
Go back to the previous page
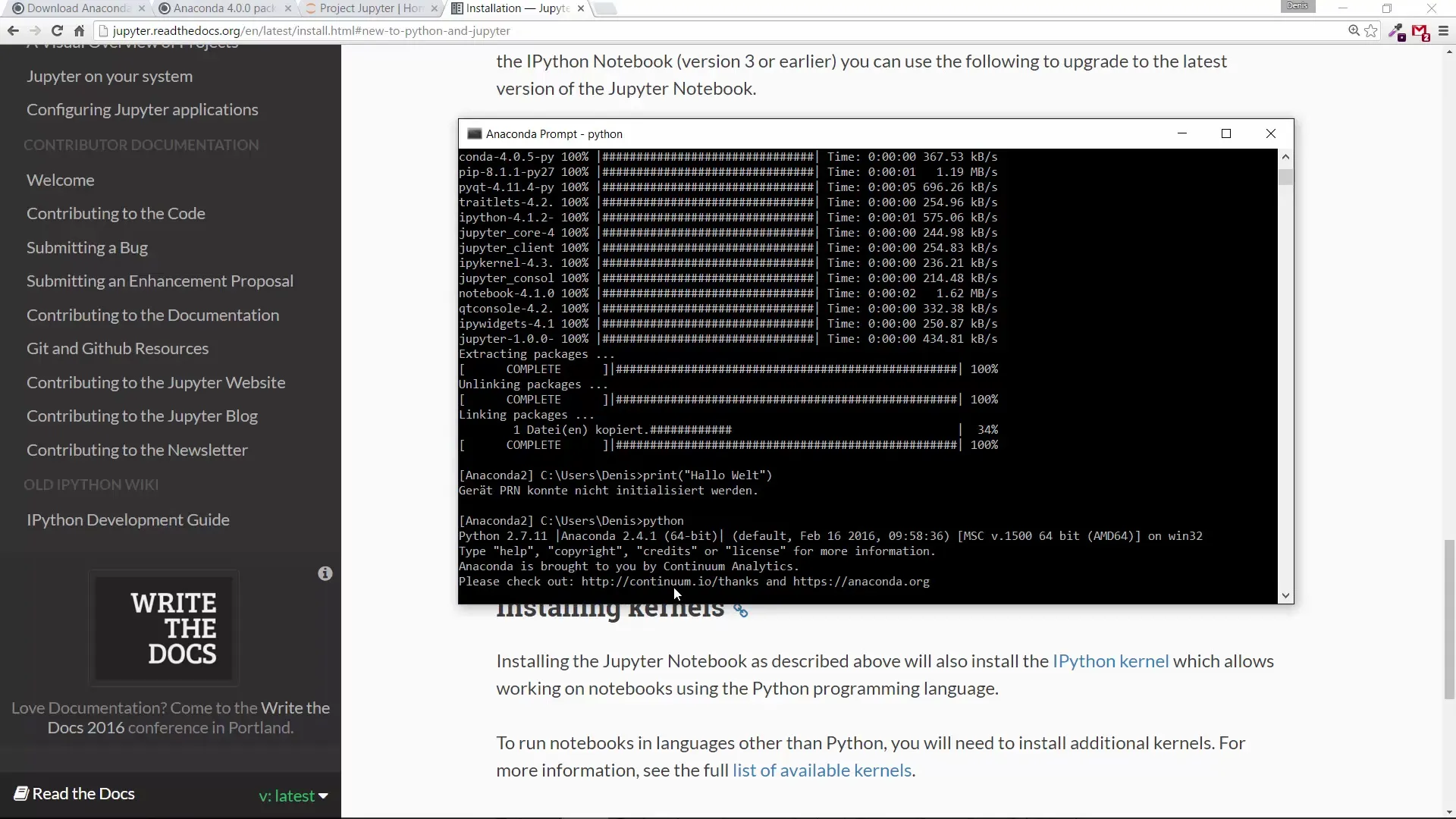tap(13, 31)
